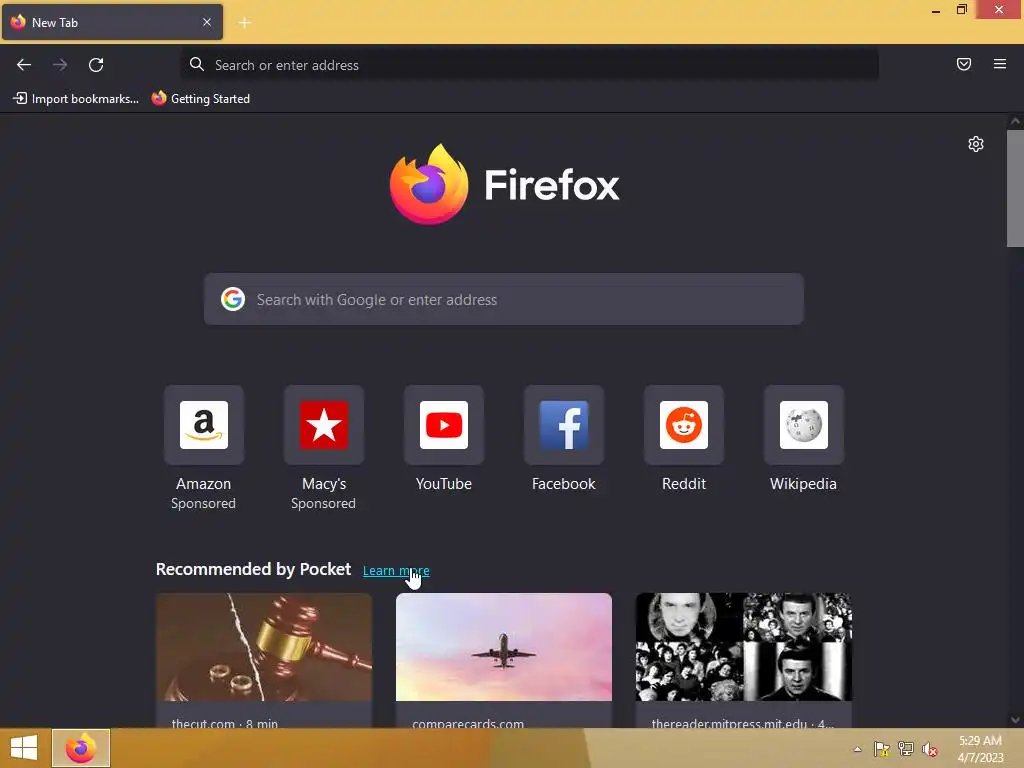Image resolution: width=1024 pixels, height=768 pixels.
Task: Click the Recommended by Pocket heading
Action: [253, 569]
